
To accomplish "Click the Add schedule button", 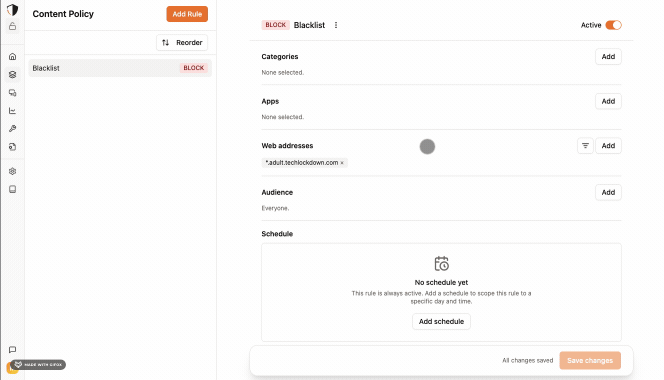I will click(441, 322).
